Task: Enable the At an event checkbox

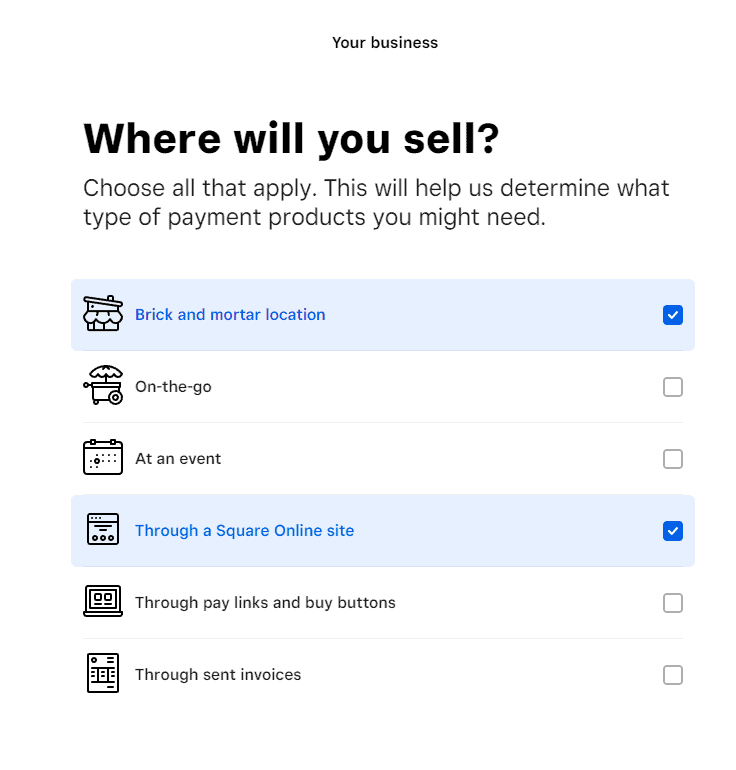Action: 673,459
